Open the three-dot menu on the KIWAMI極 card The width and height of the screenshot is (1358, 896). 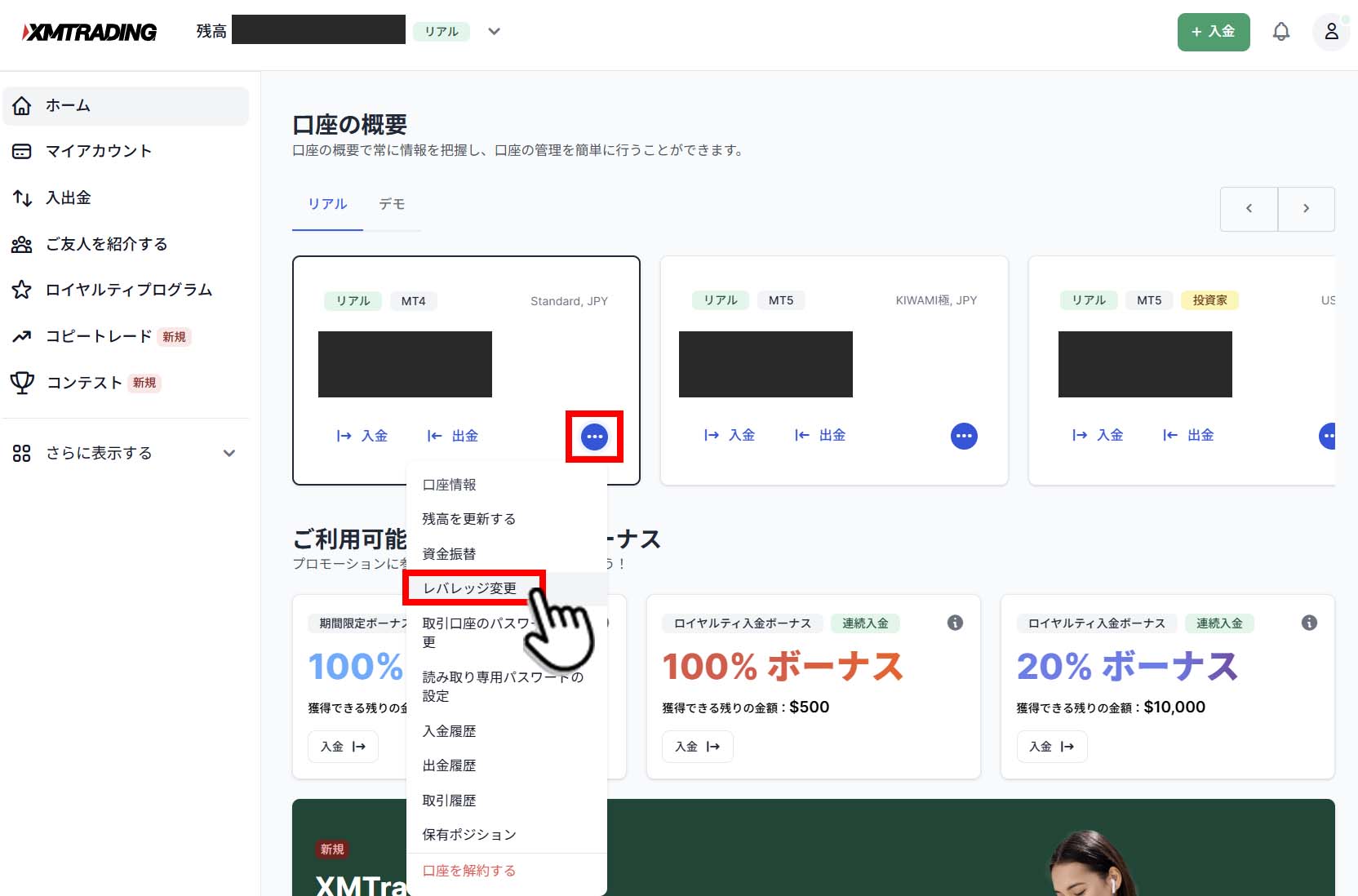click(x=964, y=436)
